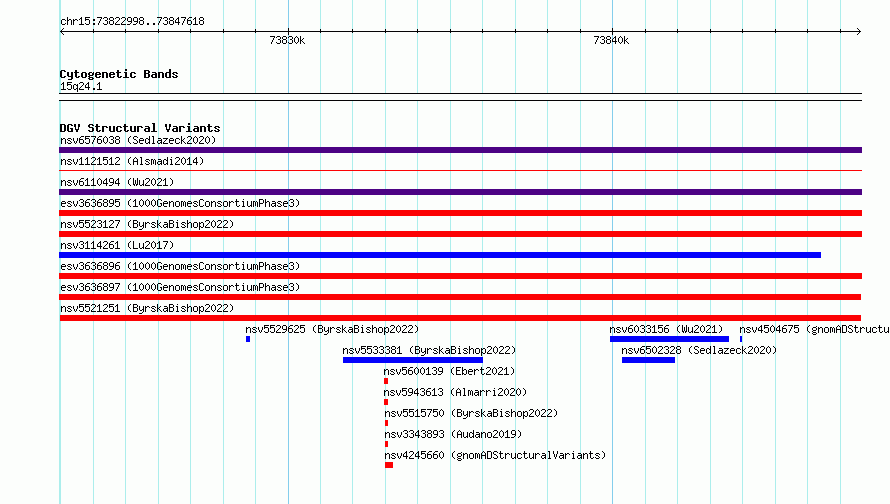Select the nsv5533381 (ByrskaBishop2022) label
The image size is (890, 504).
pos(429,350)
